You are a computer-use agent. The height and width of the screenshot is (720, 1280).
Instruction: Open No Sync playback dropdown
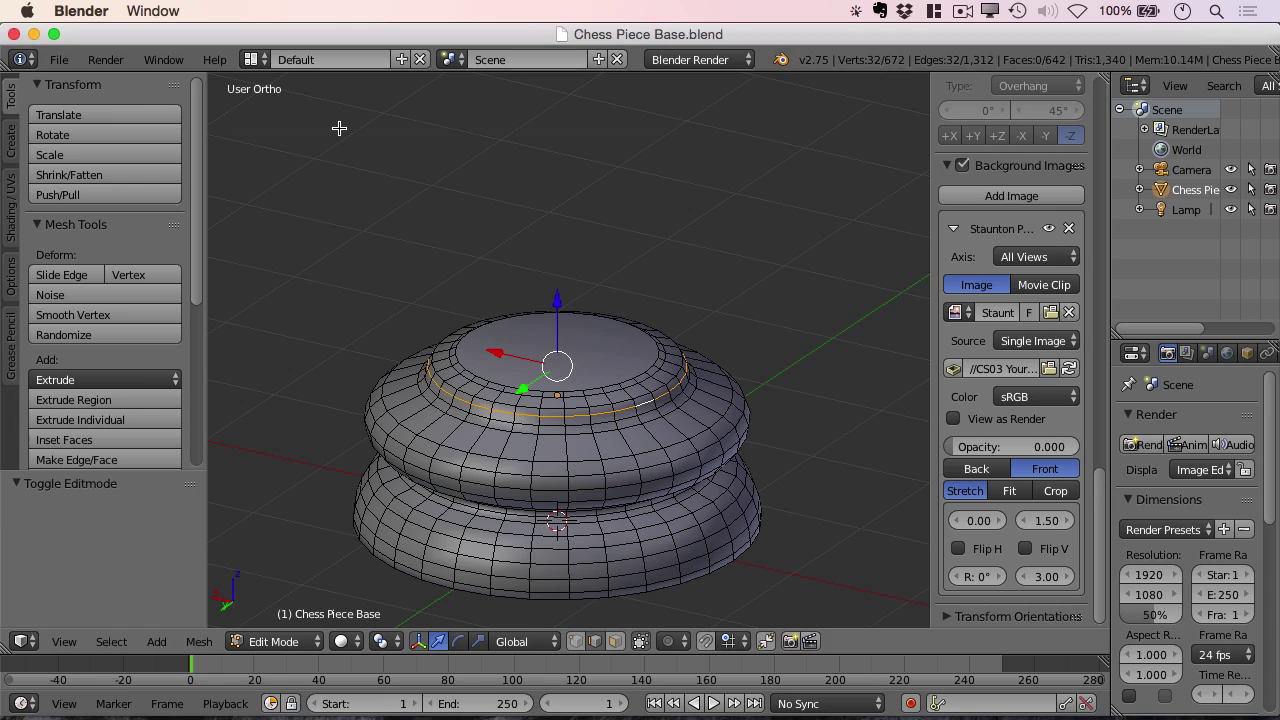coord(829,703)
